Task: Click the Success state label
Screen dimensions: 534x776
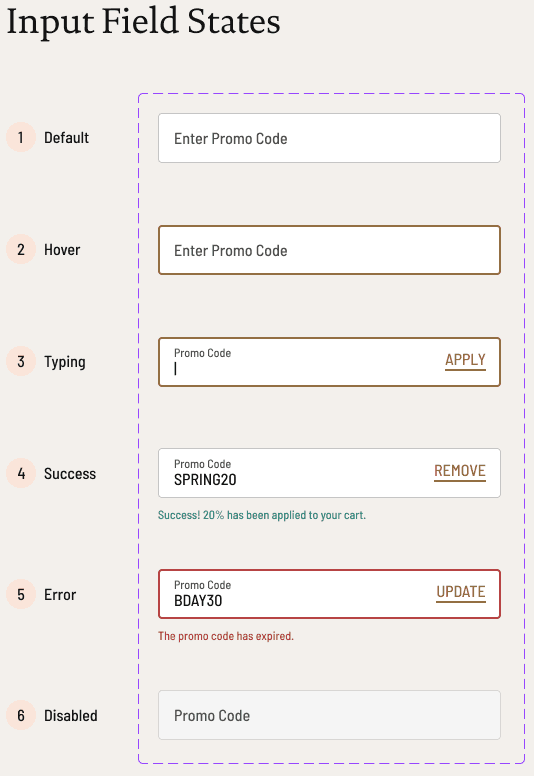Action: click(x=70, y=474)
